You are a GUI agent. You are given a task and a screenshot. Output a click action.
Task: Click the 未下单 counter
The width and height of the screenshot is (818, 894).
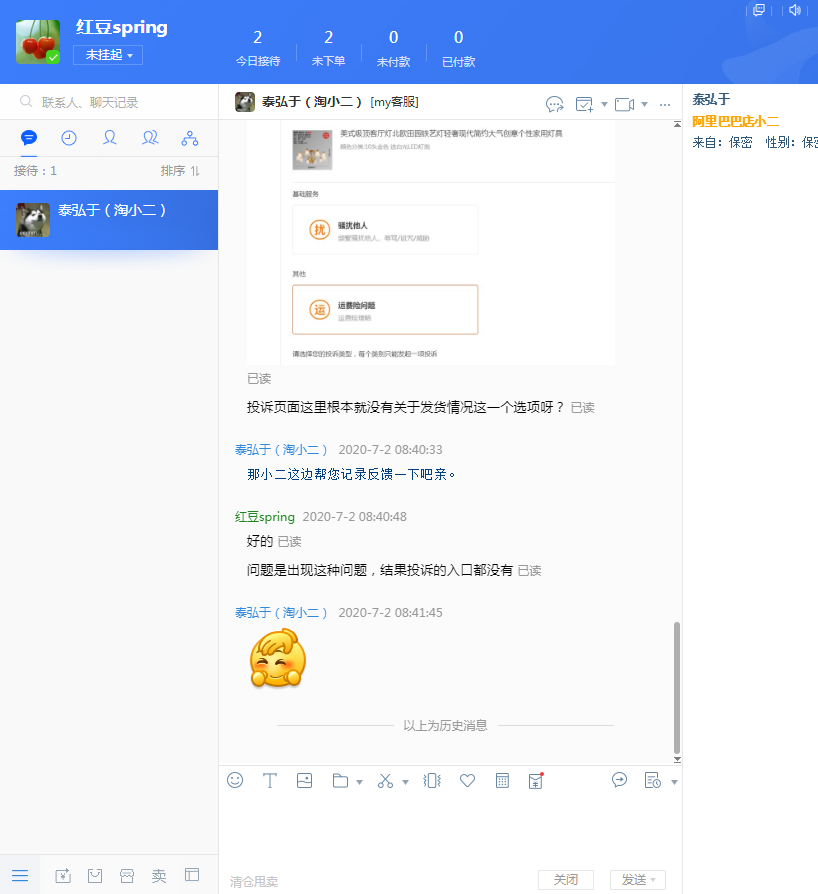coord(328,48)
